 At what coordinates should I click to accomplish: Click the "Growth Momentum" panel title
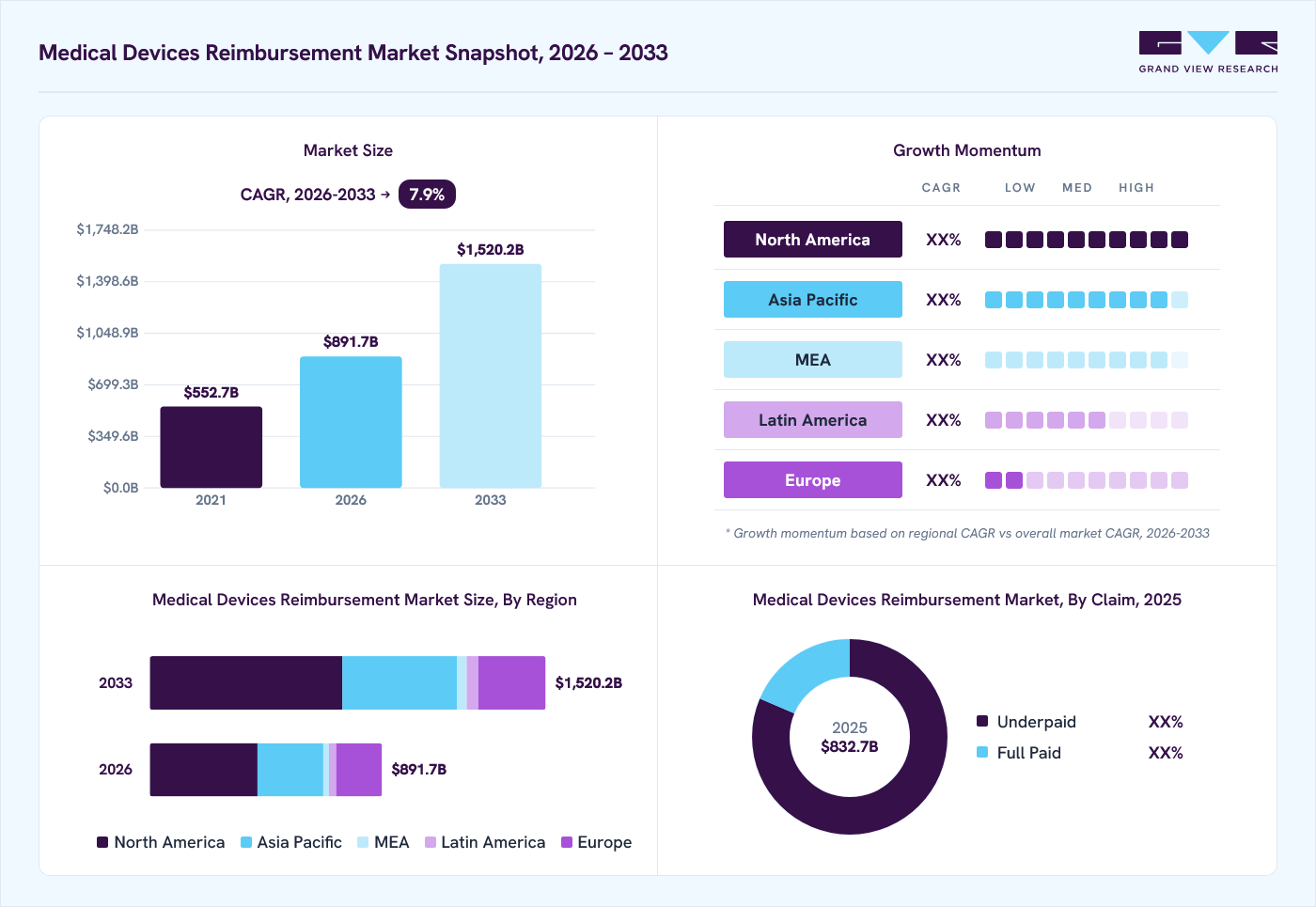(967, 150)
